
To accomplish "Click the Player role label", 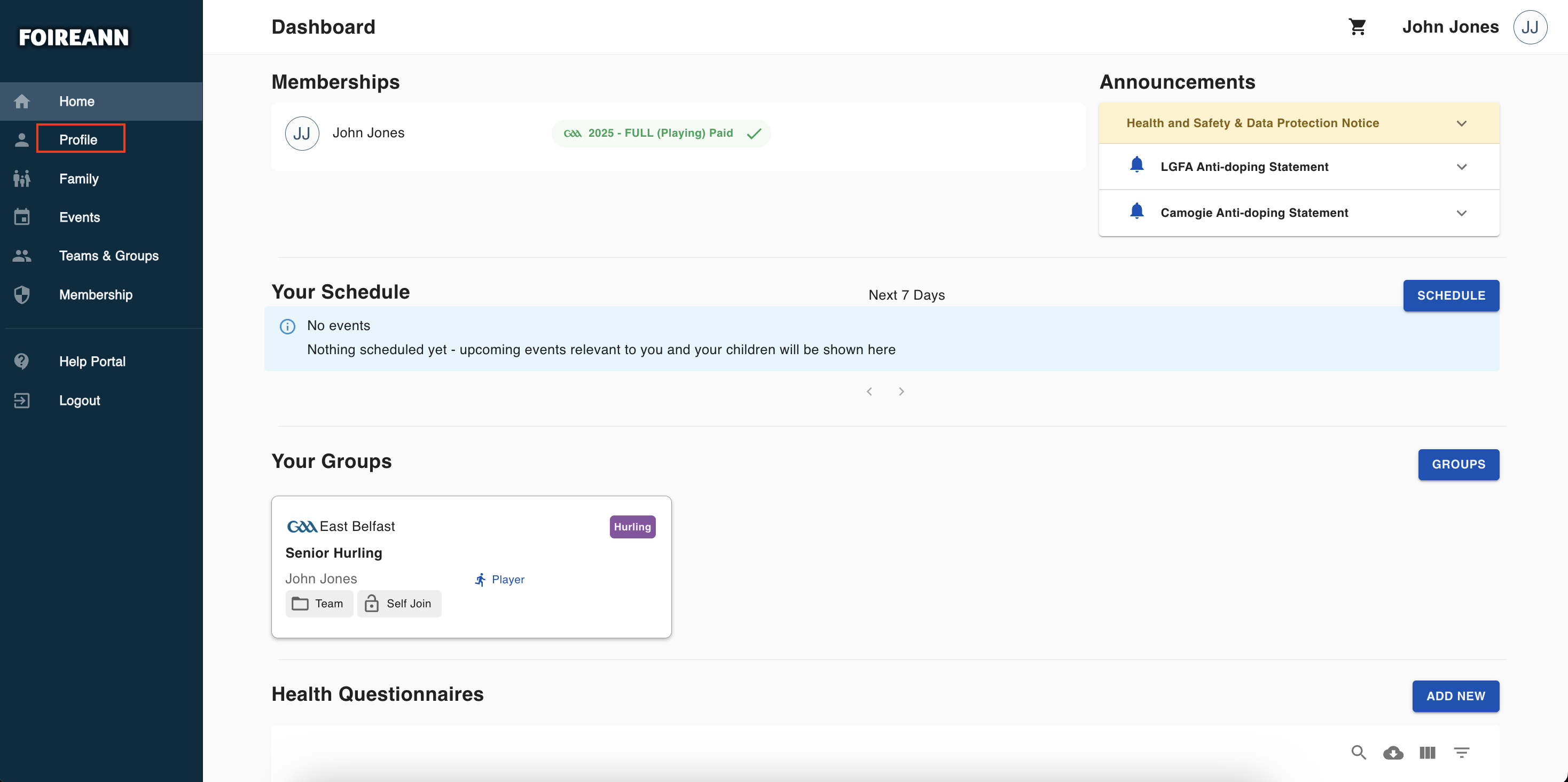I will (x=508, y=580).
